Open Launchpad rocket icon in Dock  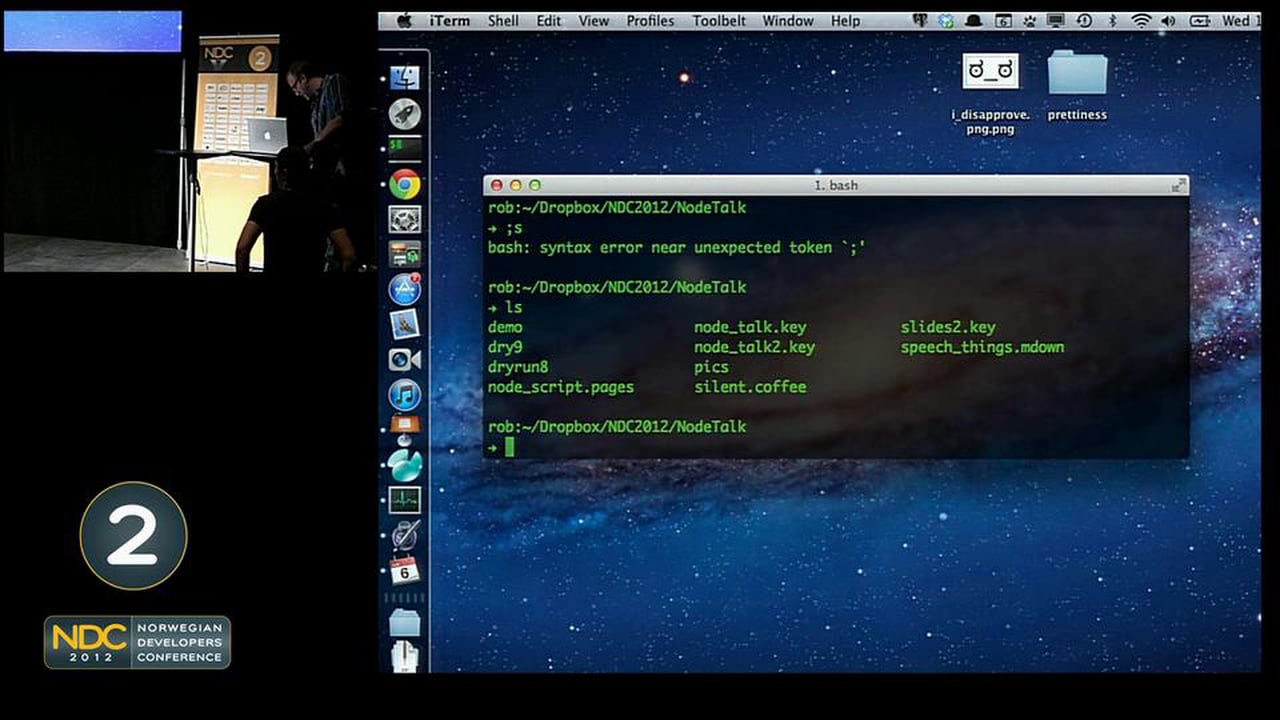pyautogui.click(x=405, y=113)
